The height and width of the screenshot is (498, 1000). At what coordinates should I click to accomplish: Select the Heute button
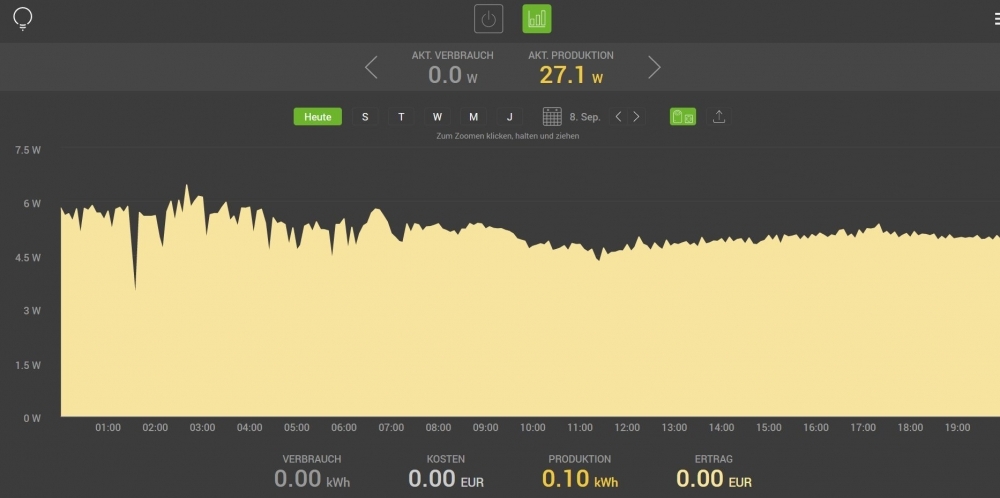tap(318, 117)
